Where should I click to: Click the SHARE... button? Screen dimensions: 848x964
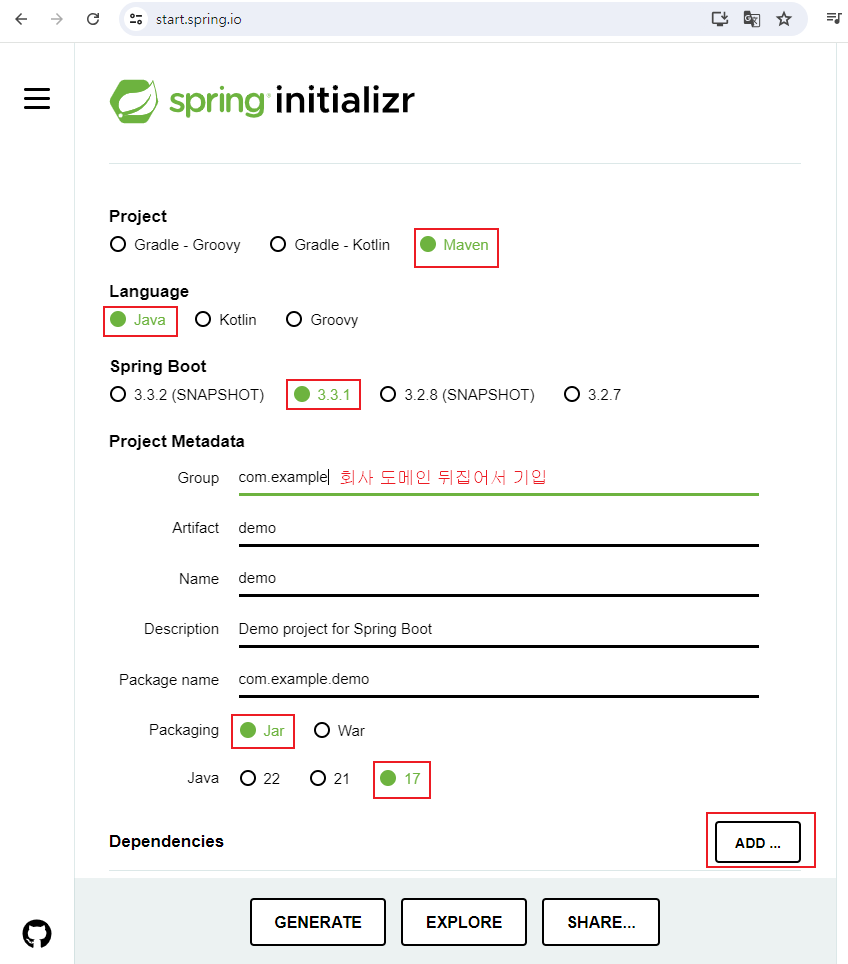point(601,922)
